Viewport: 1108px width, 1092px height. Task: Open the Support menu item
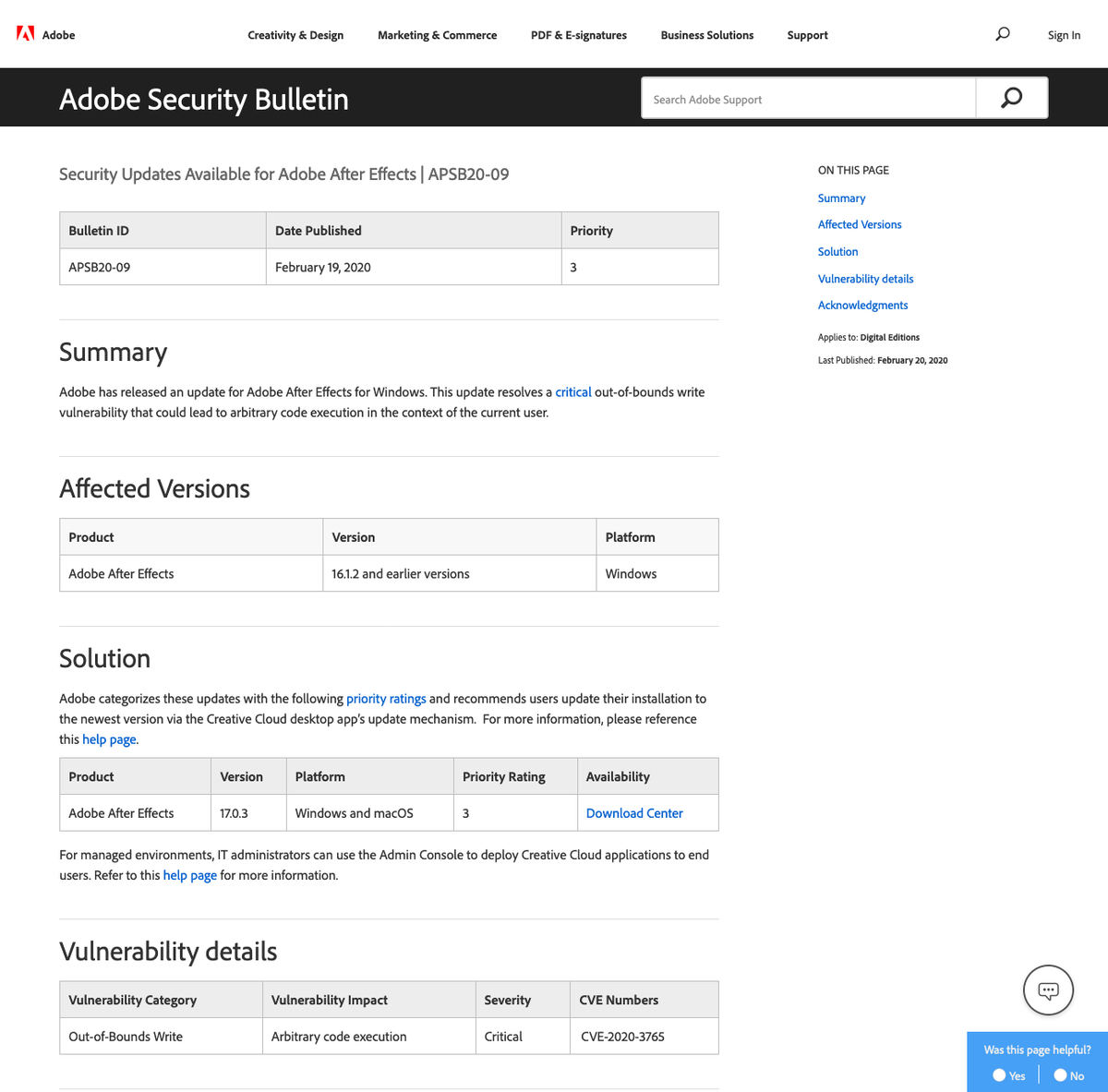point(808,35)
